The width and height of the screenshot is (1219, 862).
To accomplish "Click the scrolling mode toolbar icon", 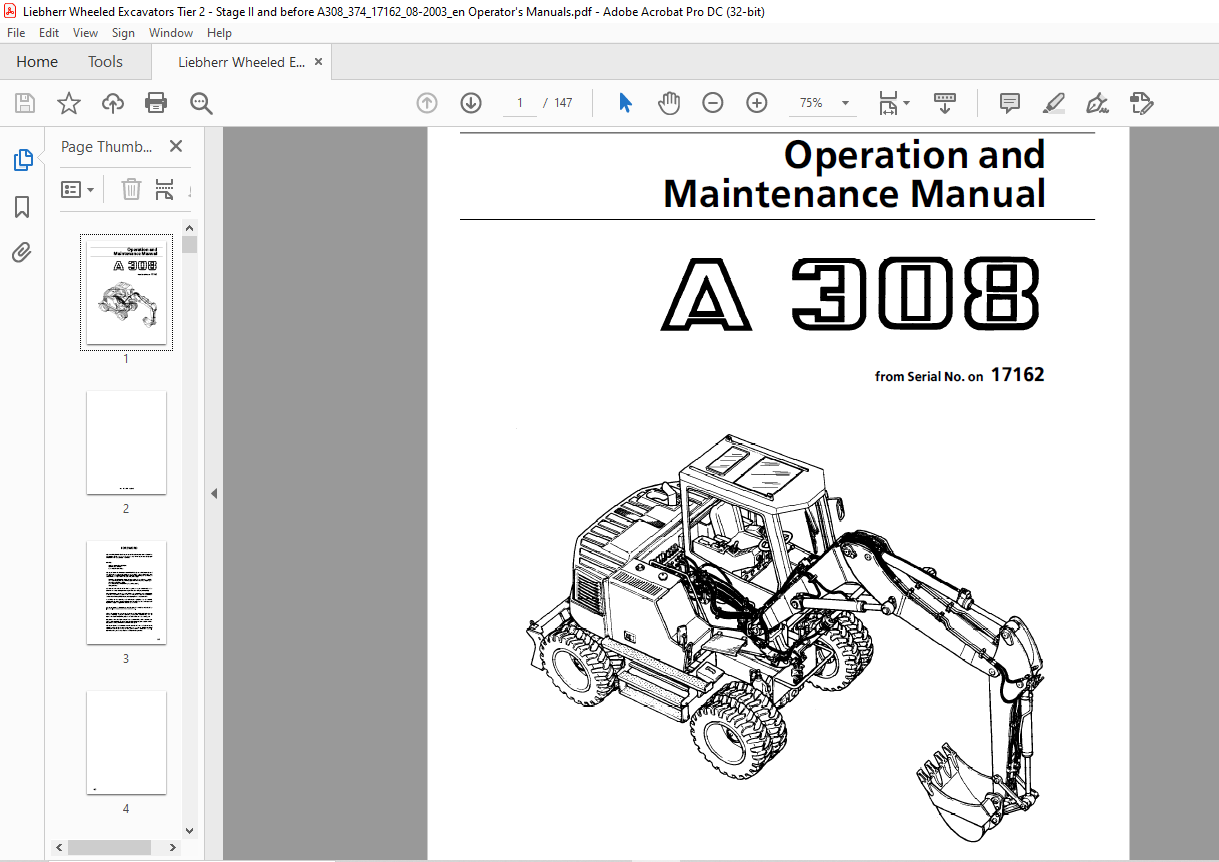I will point(945,103).
